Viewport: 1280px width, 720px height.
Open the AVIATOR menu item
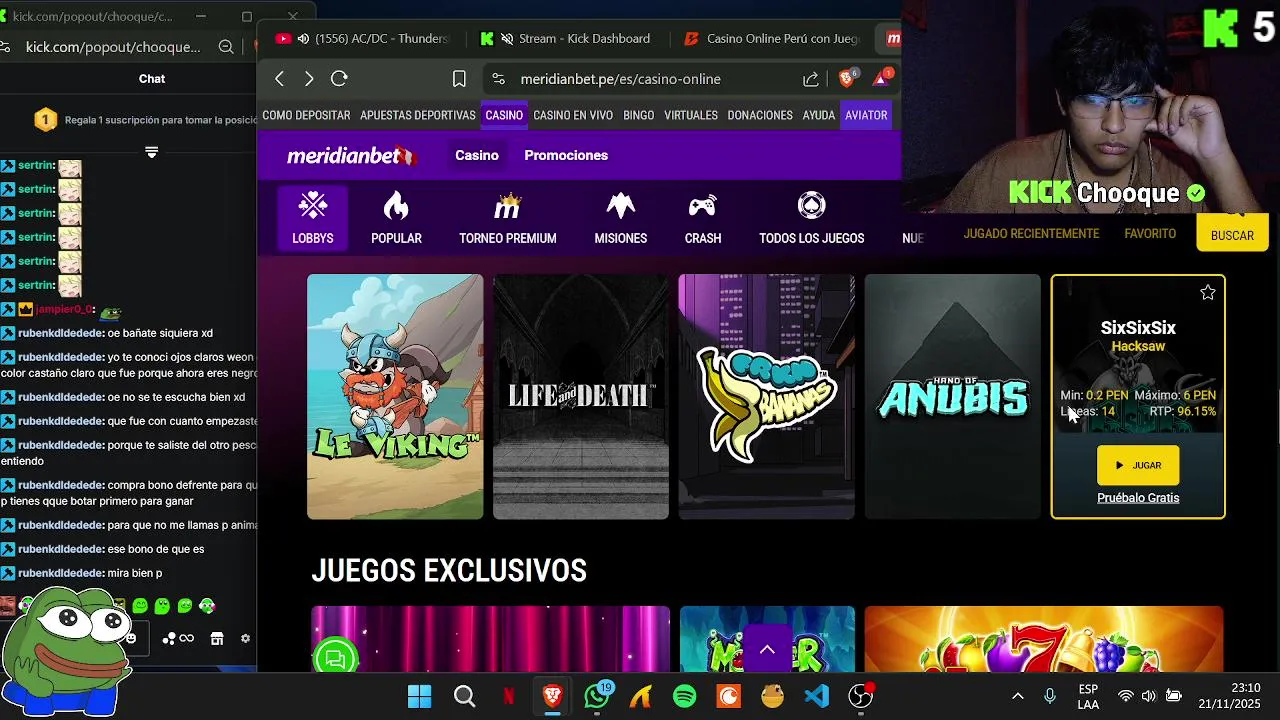[x=866, y=115]
